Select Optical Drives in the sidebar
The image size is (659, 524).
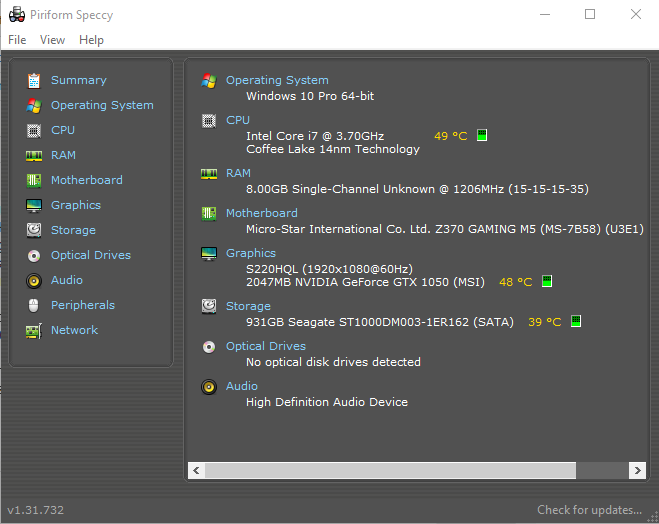coord(91,255)
